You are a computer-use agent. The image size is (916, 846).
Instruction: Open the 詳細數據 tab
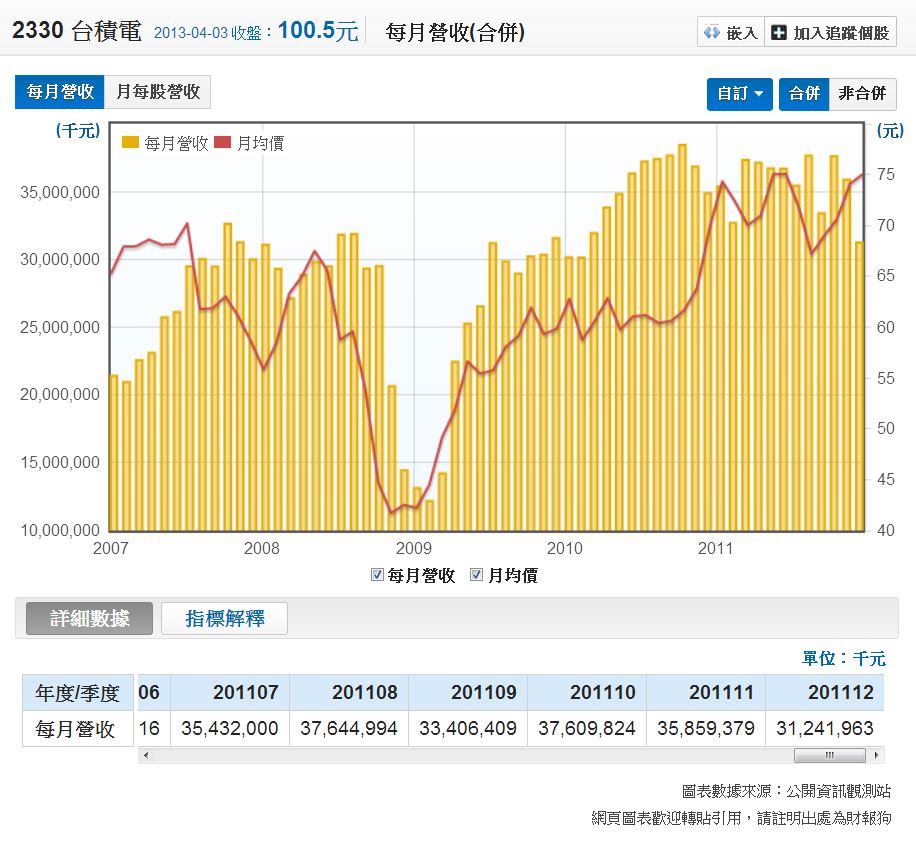[89, 618]
